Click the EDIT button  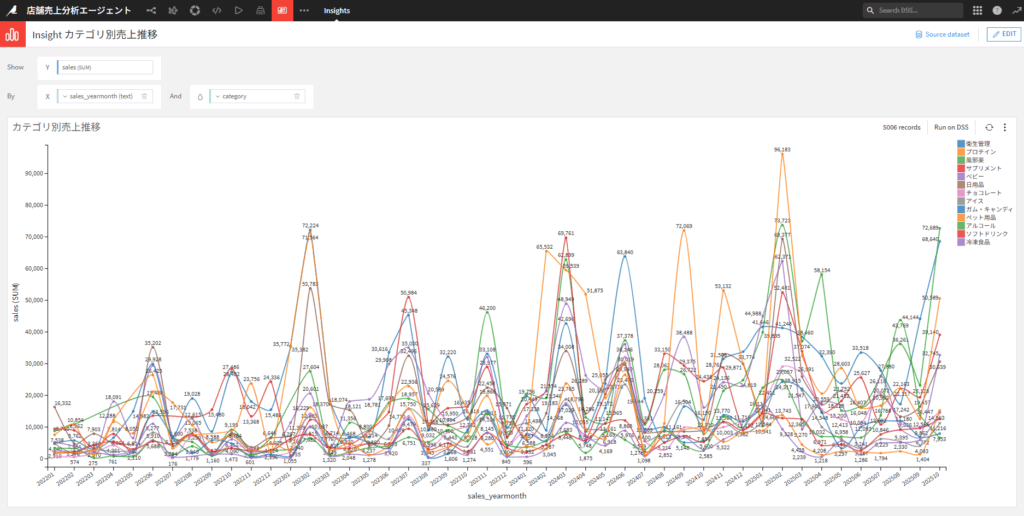pos(1004,35)
